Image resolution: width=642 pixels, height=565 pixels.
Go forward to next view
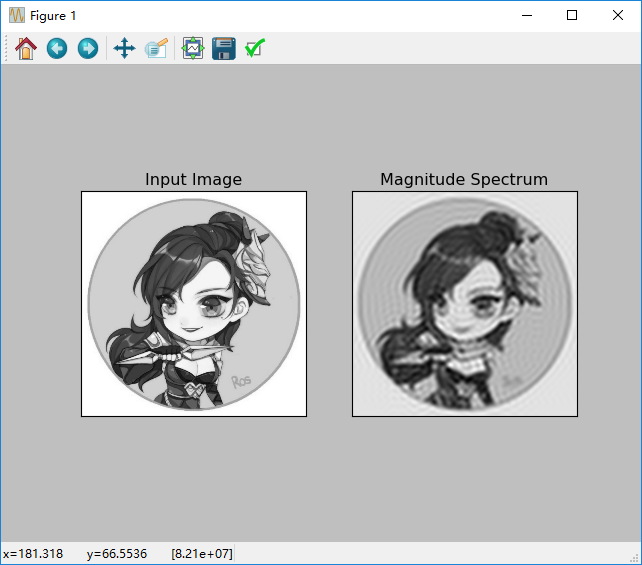point(88,48)
